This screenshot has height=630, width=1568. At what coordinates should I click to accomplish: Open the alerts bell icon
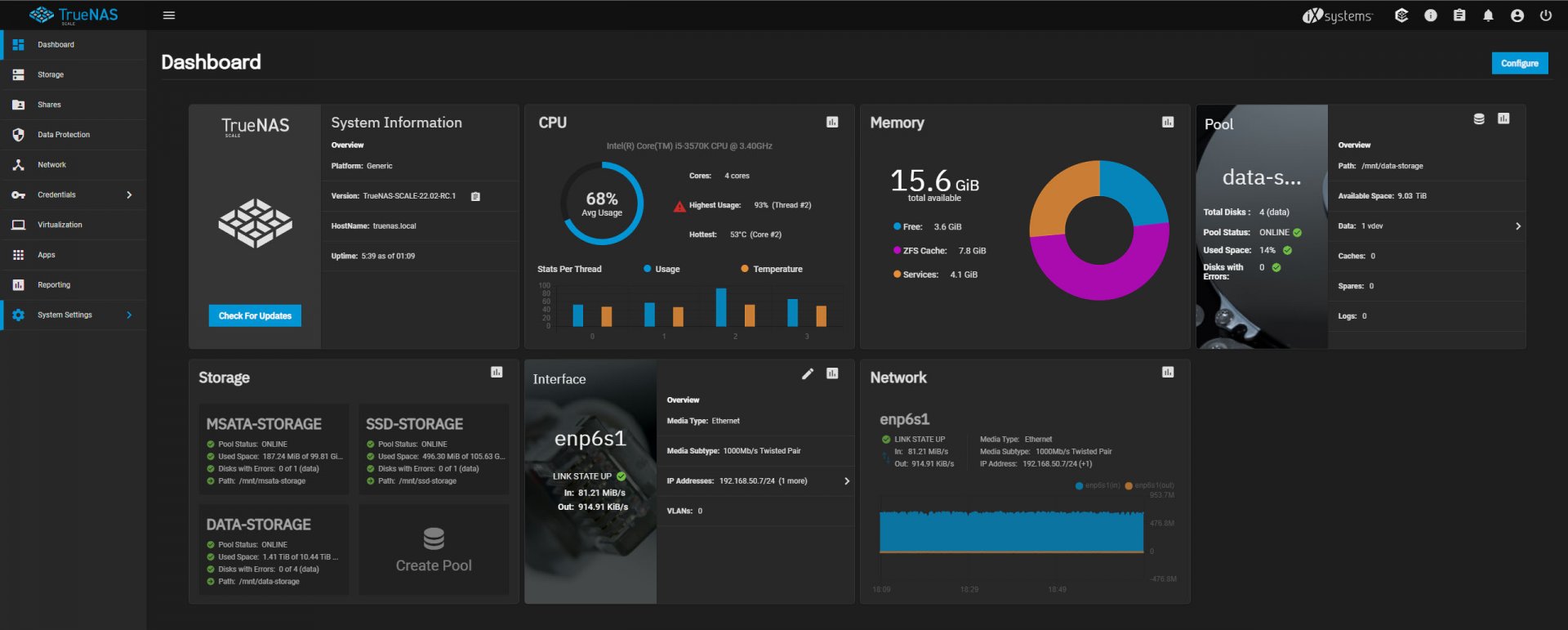(x=1488, y=16)
